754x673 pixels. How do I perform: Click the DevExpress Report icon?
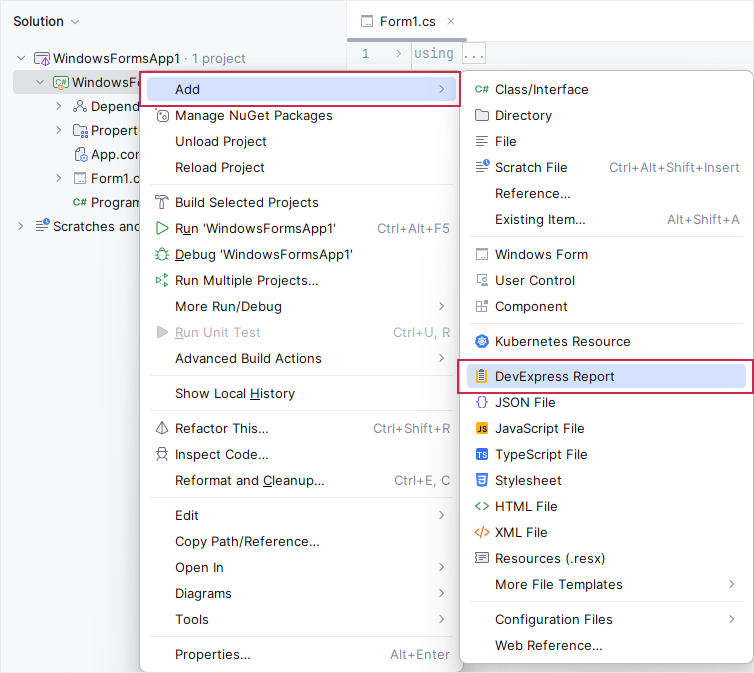point(481,376)
